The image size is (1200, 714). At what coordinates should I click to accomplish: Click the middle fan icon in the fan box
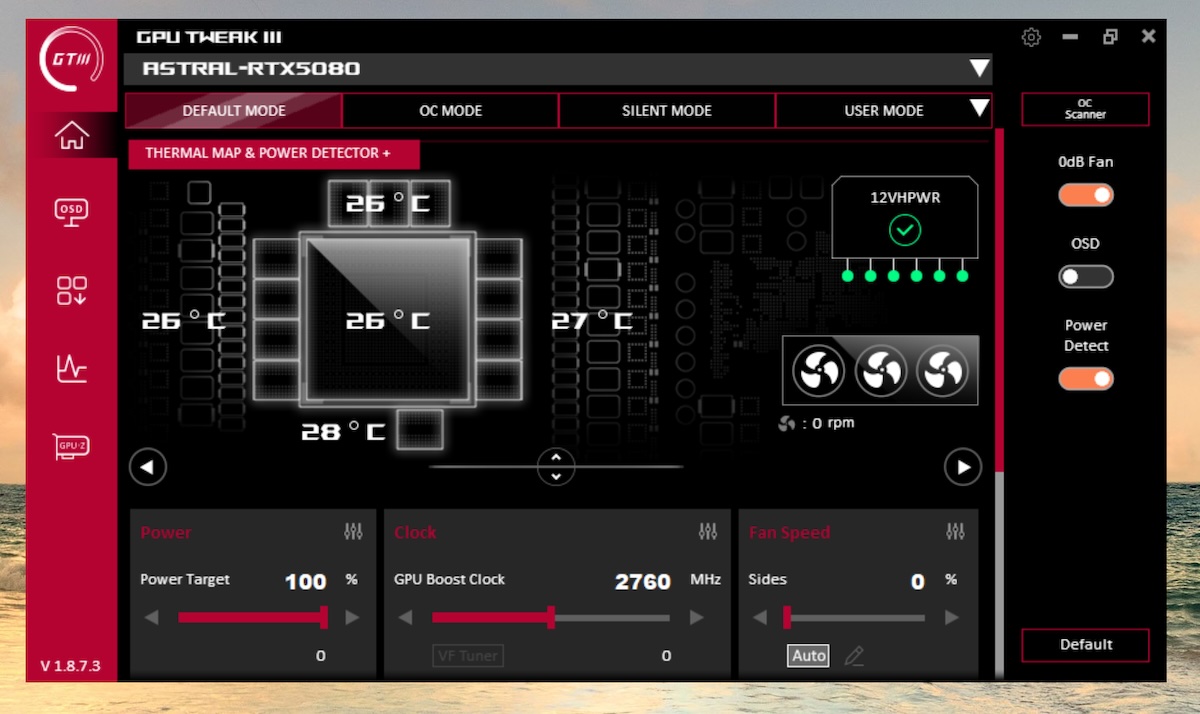[881, 371]
